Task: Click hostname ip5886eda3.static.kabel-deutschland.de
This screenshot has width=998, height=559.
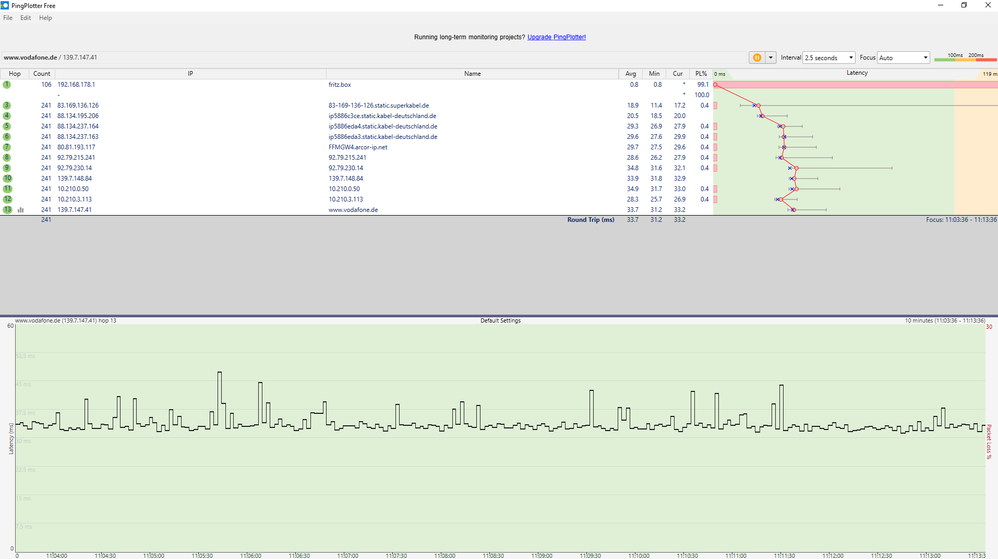Action: [x=383, y=136]
